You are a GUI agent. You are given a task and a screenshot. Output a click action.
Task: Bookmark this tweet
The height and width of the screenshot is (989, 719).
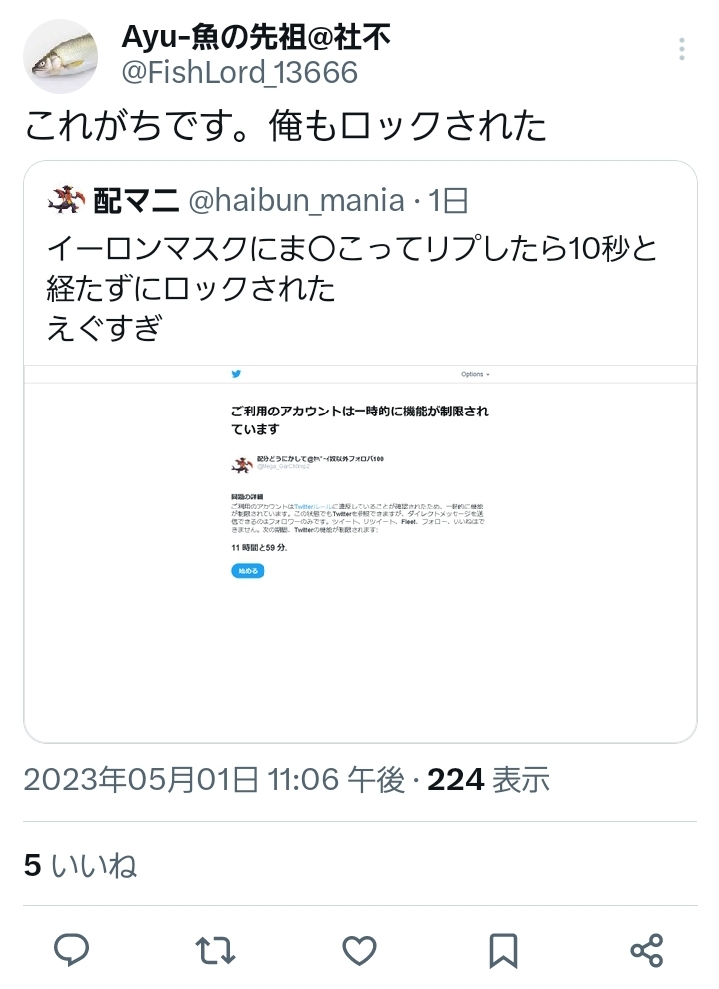(503, 951)
